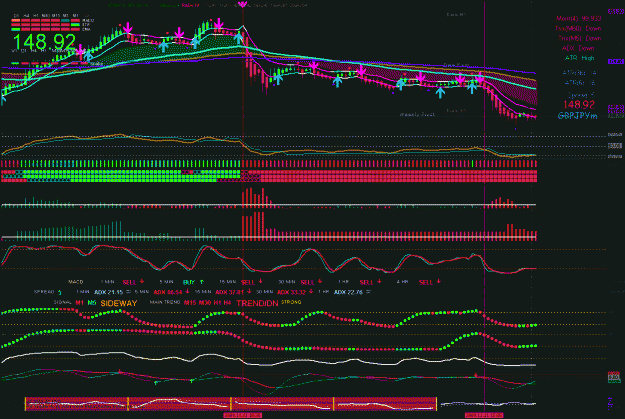Select the GBPJPYm symbol label
625x419 pixels.
(x=577, y=116)
